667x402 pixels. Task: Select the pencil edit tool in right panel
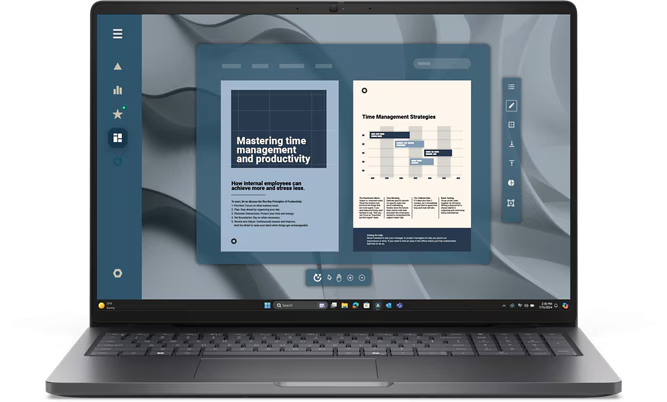(511, 106)
